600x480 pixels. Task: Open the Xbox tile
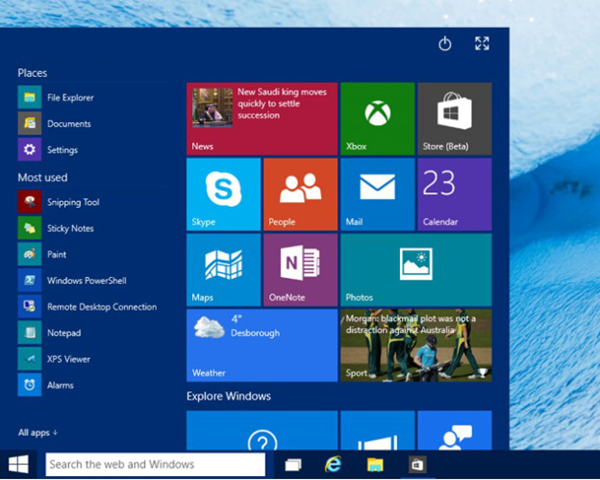point(377,118)
